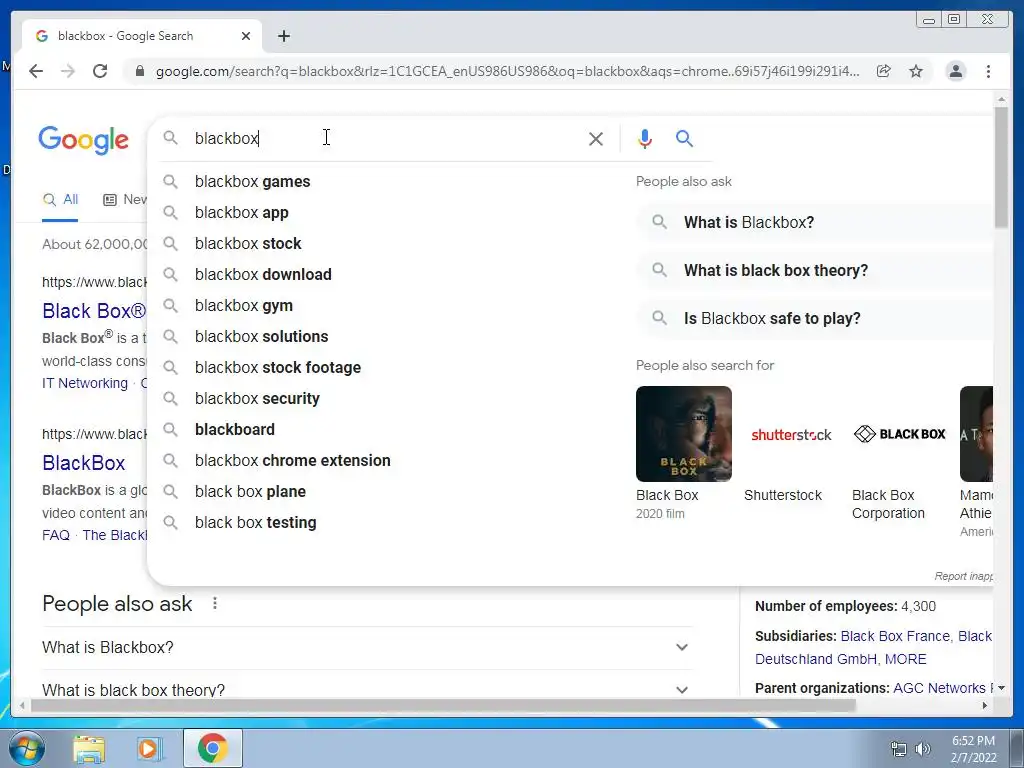Click the Report inappropriate predictions link
The width and height of the screenshot is (1024, 768).
(x=963, y=576)
